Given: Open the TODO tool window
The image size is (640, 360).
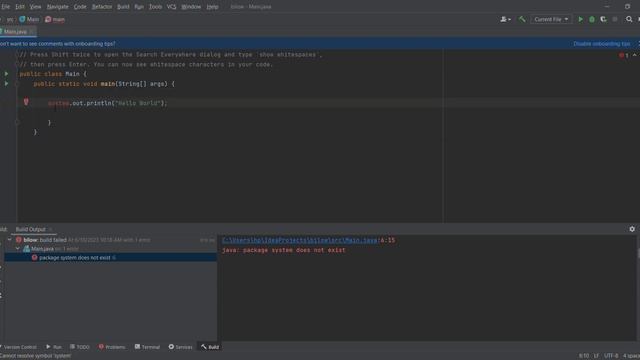Looking at the screenshot, I should pos(80,347).
